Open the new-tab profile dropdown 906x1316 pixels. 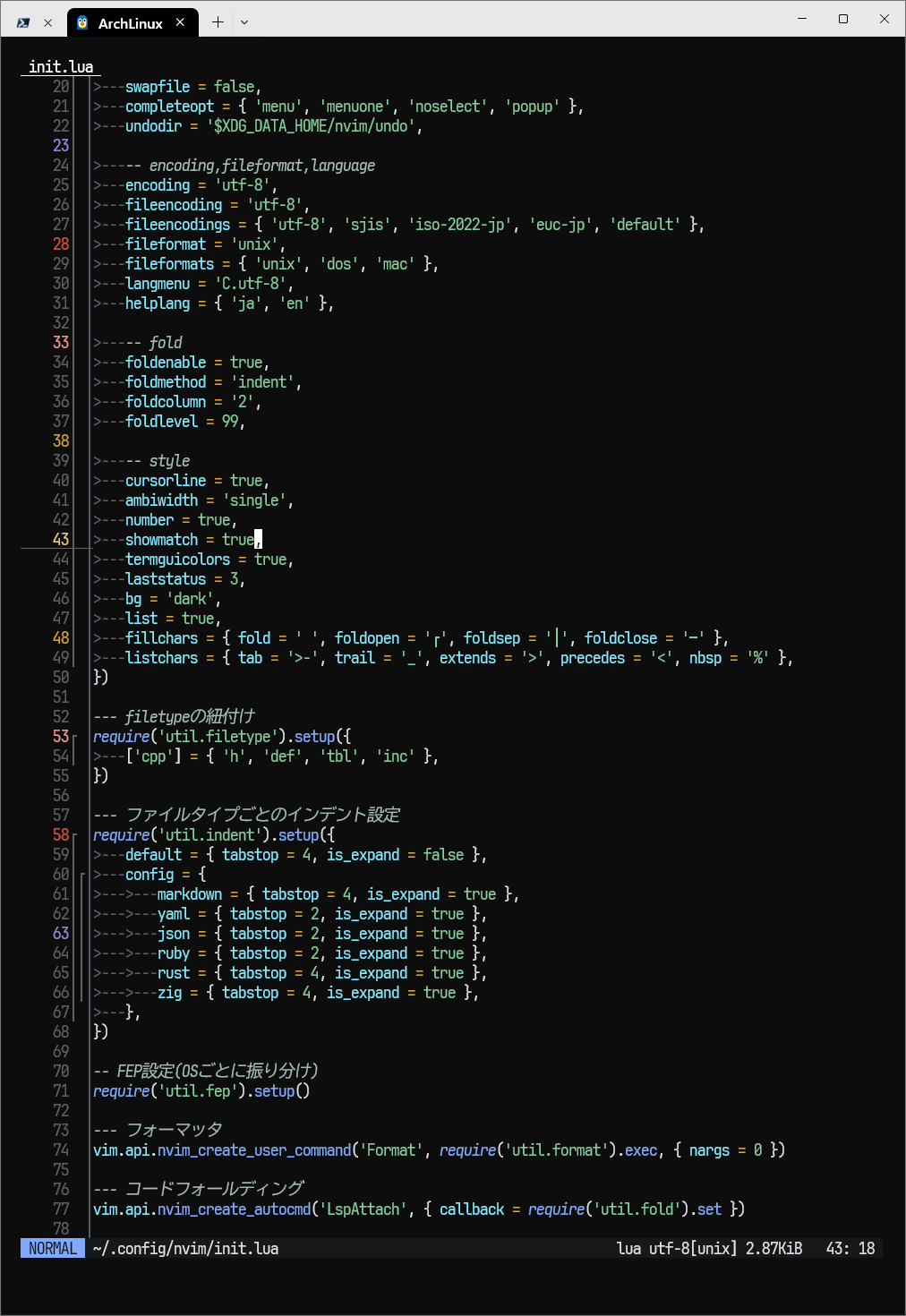click(244, 22)
